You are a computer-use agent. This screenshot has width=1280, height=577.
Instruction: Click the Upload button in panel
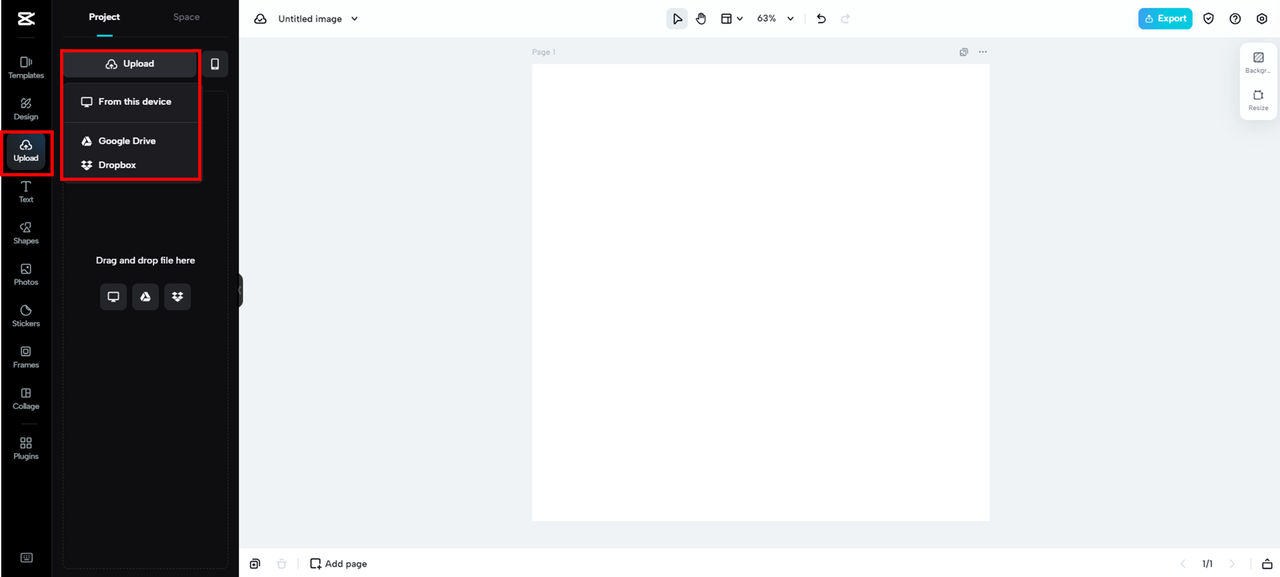(x=130, y=64)
